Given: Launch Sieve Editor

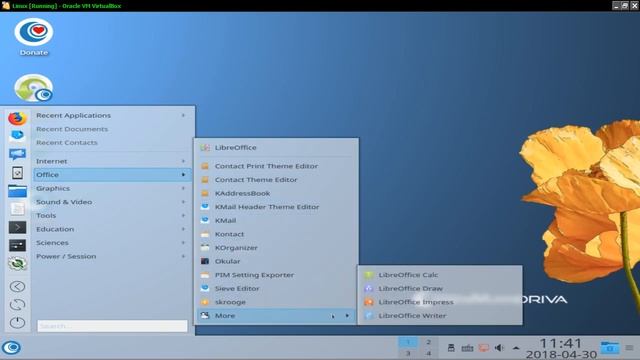Looking at the screenshot, I should (276, 289).
